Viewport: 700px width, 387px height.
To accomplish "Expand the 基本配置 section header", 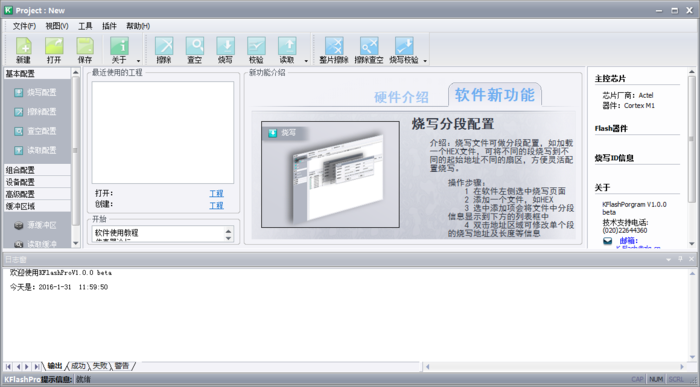I will click(37, 74).
